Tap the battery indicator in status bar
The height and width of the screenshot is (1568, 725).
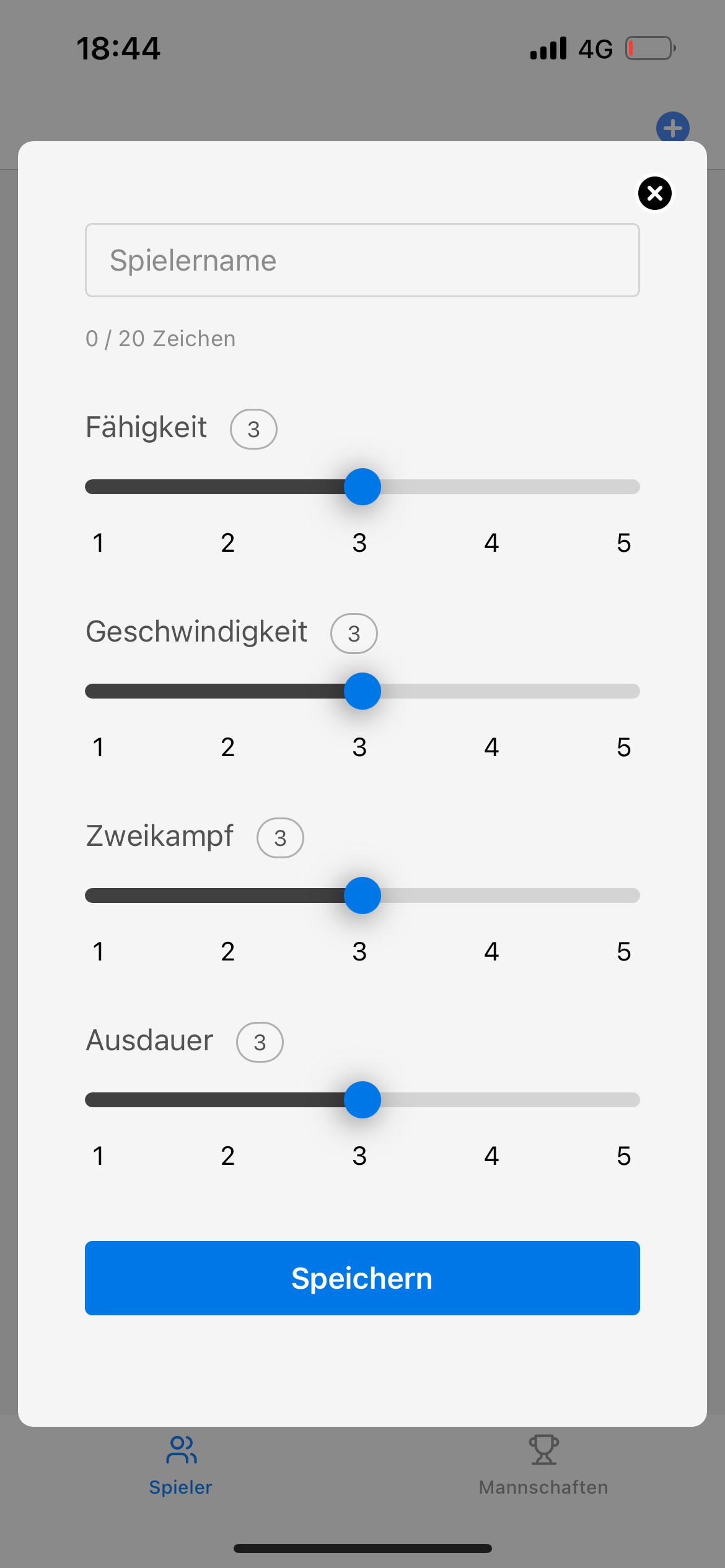pyautogui.click(x=649, y=48)
